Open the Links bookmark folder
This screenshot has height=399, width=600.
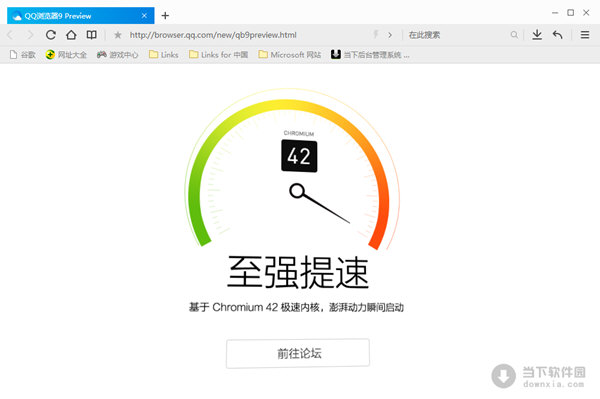point(164,55)
